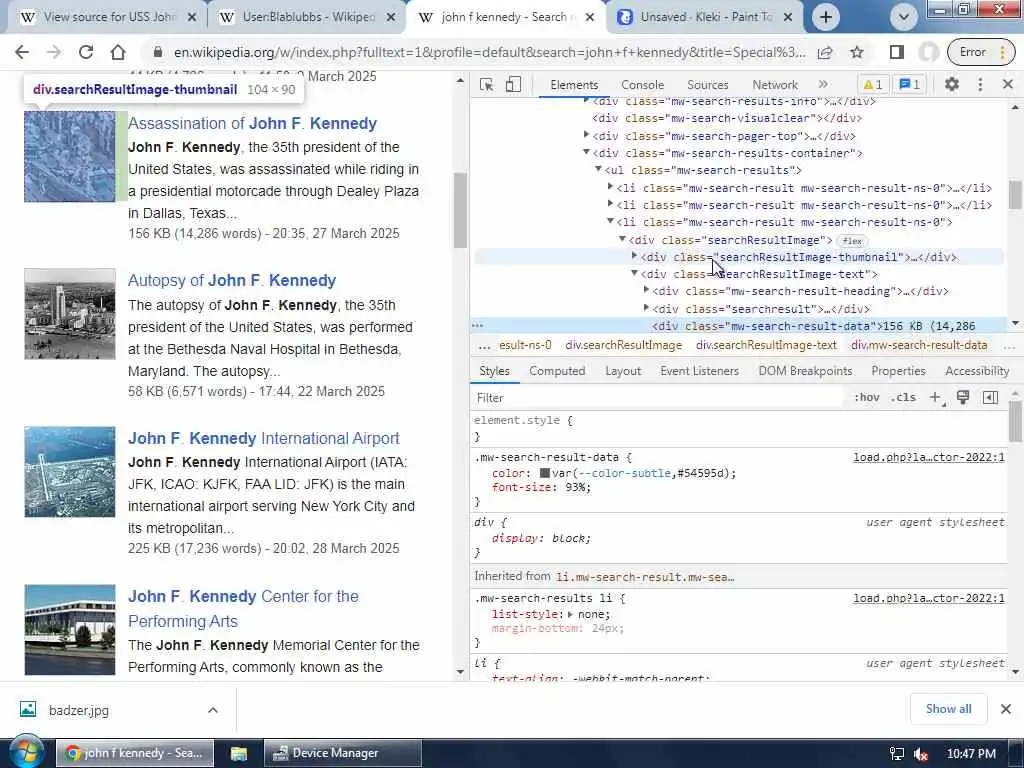The width and height of the screenshot is (1024, 768).
Task: Expand the searchresult div node
Action: coord(647,308)
